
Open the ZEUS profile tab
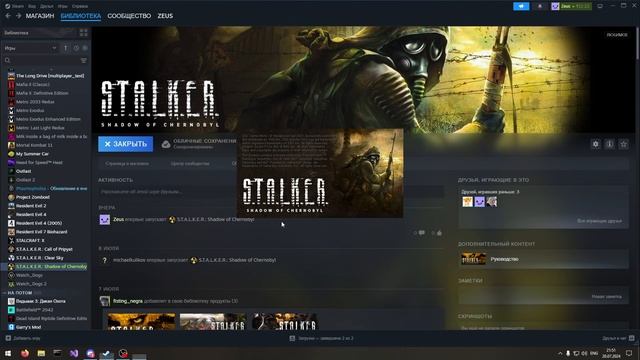pos(165,16)
